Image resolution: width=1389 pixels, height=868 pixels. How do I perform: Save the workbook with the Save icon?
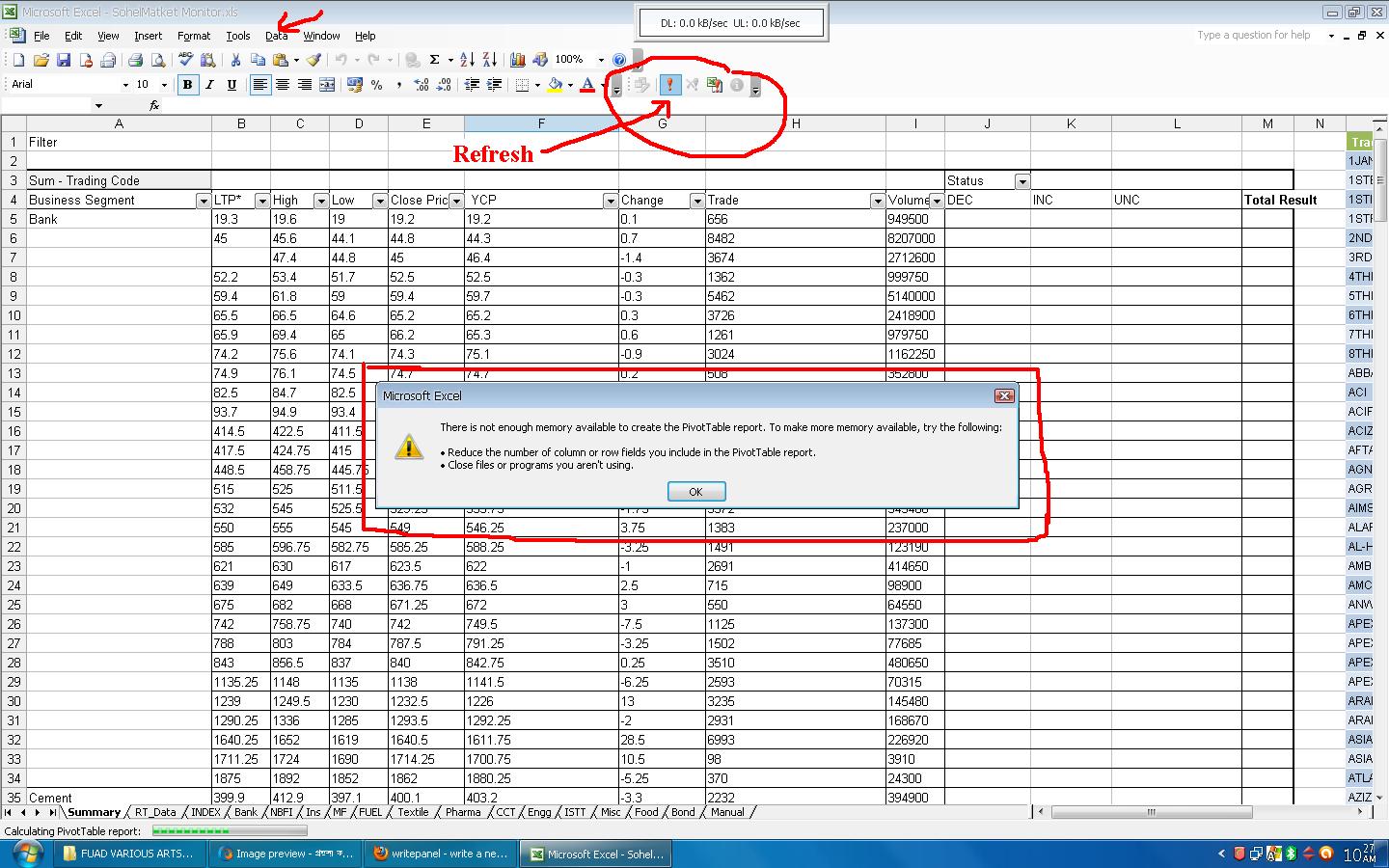[x=63, y=60]
